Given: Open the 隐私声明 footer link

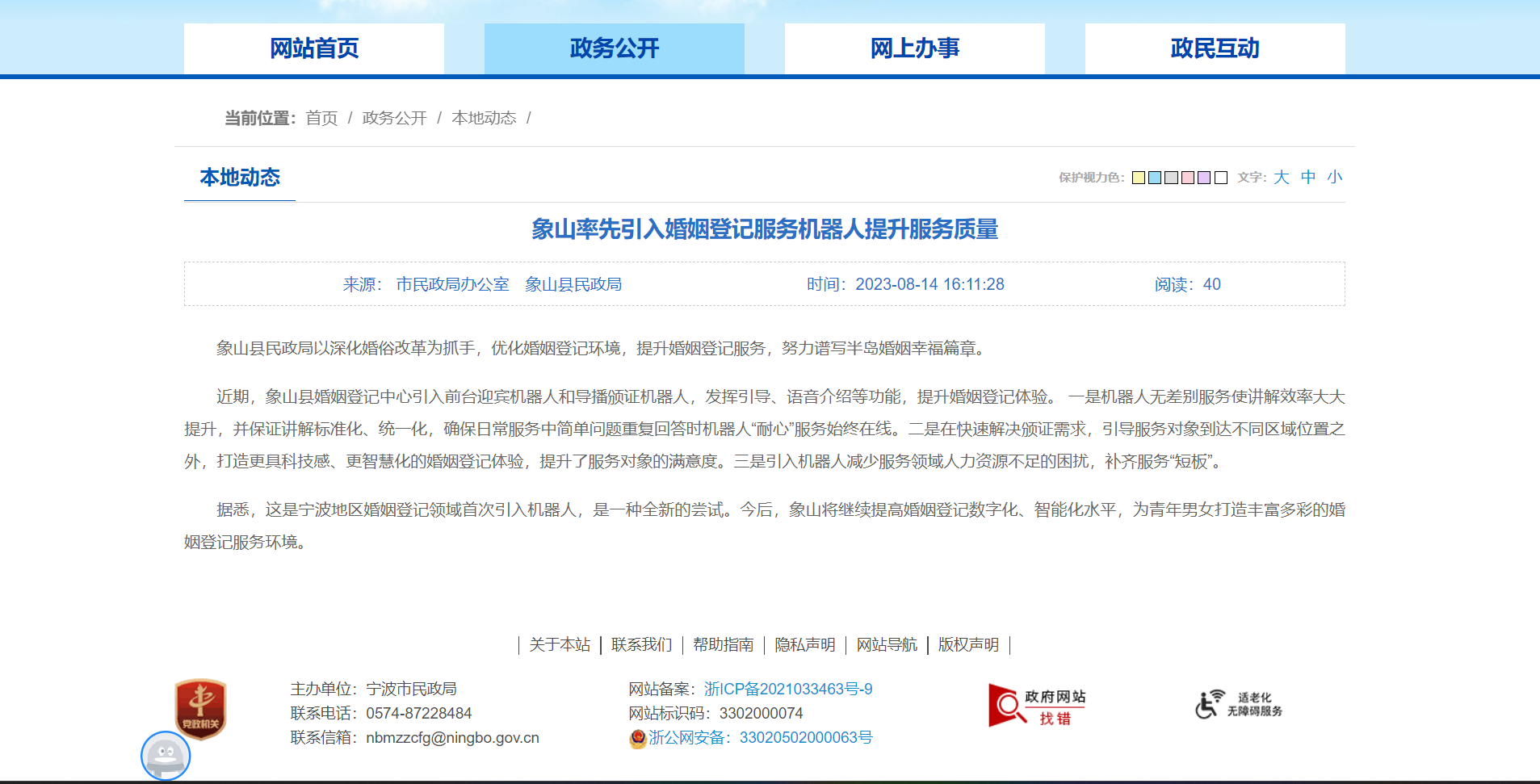Looking at the screenshot, I should [804, 644].
